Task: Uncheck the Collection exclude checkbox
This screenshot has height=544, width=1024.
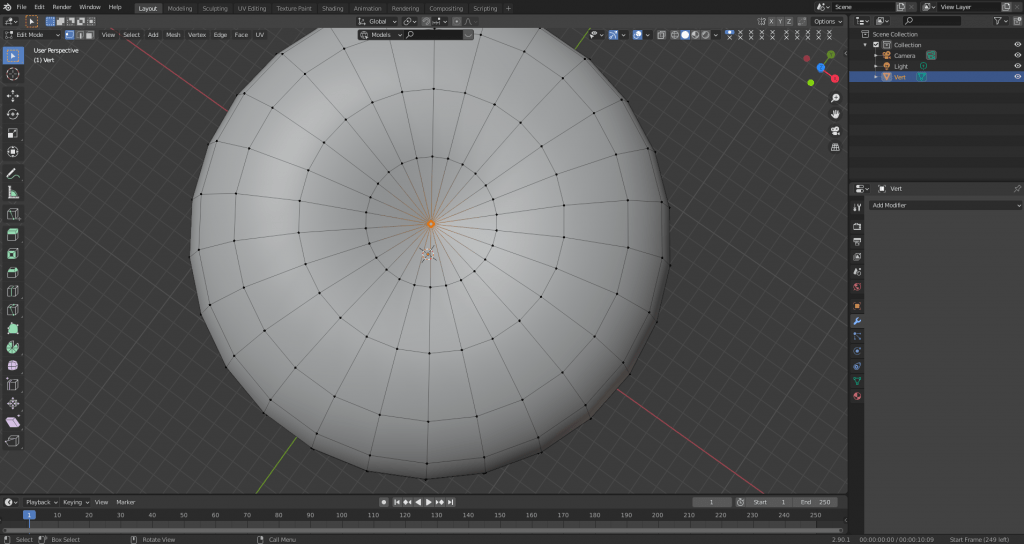Action: click(876, 45)
